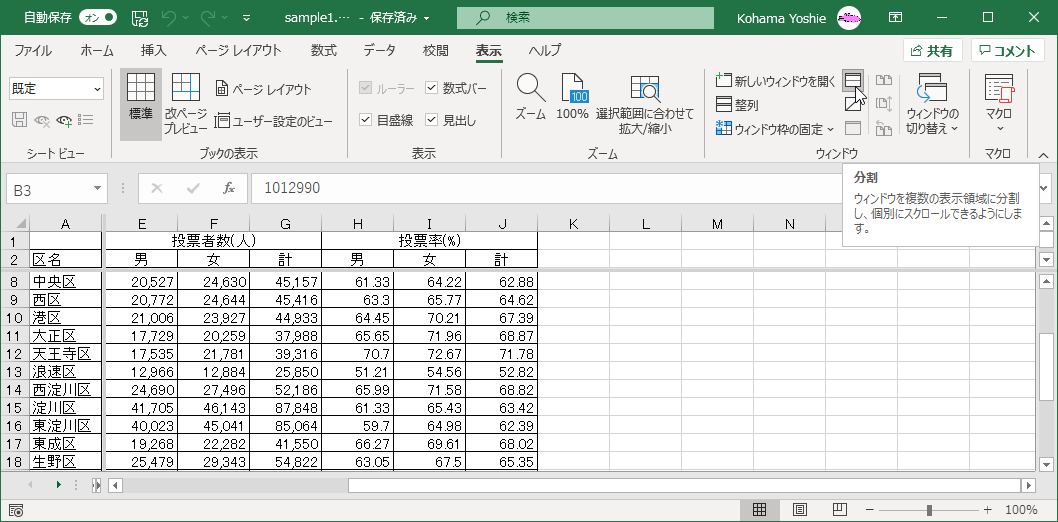Open the ファイル tab
Screen dimensions: 1058x522
32,51
